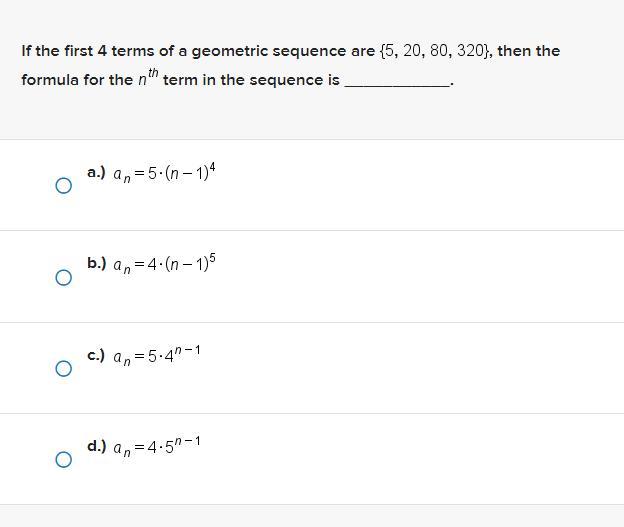This screenshot has height=527, width=624.
Task: Click the blank line in the question
Action: [397, 81]
